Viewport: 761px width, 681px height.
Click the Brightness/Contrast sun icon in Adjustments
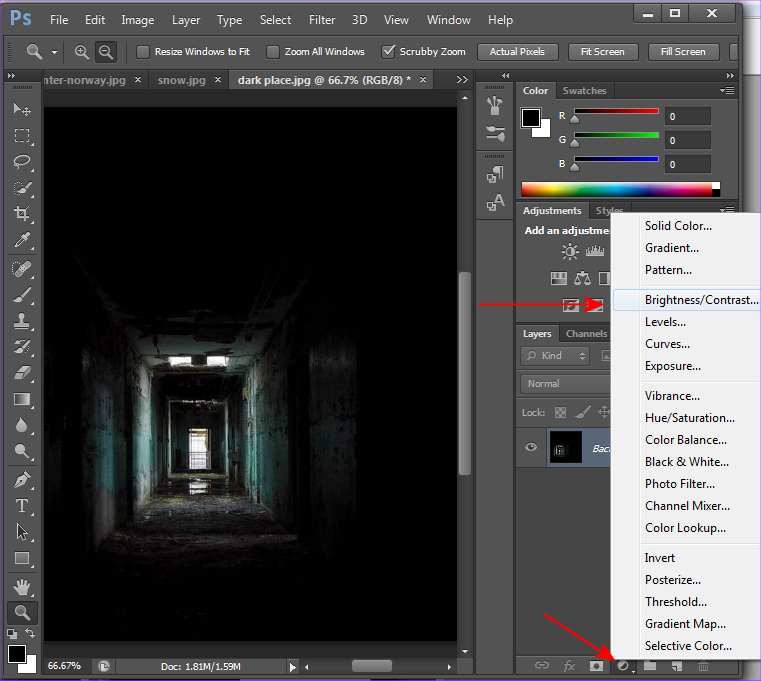[570, 252]
